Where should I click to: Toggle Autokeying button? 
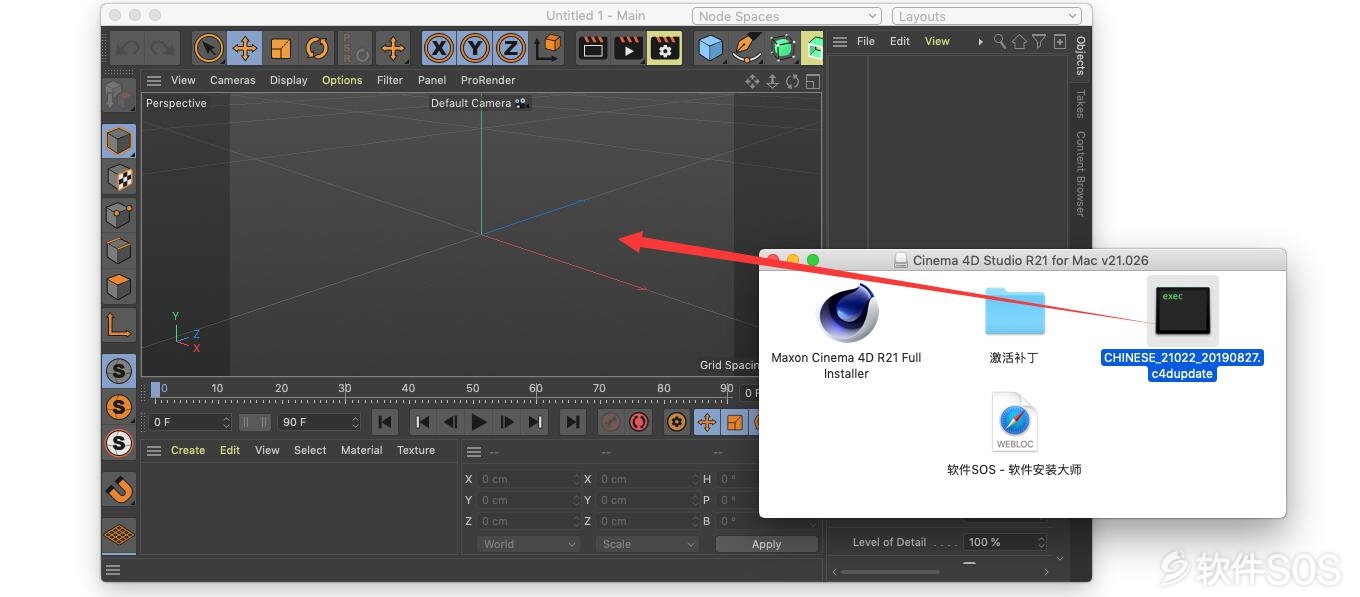[x=639, y=422]
